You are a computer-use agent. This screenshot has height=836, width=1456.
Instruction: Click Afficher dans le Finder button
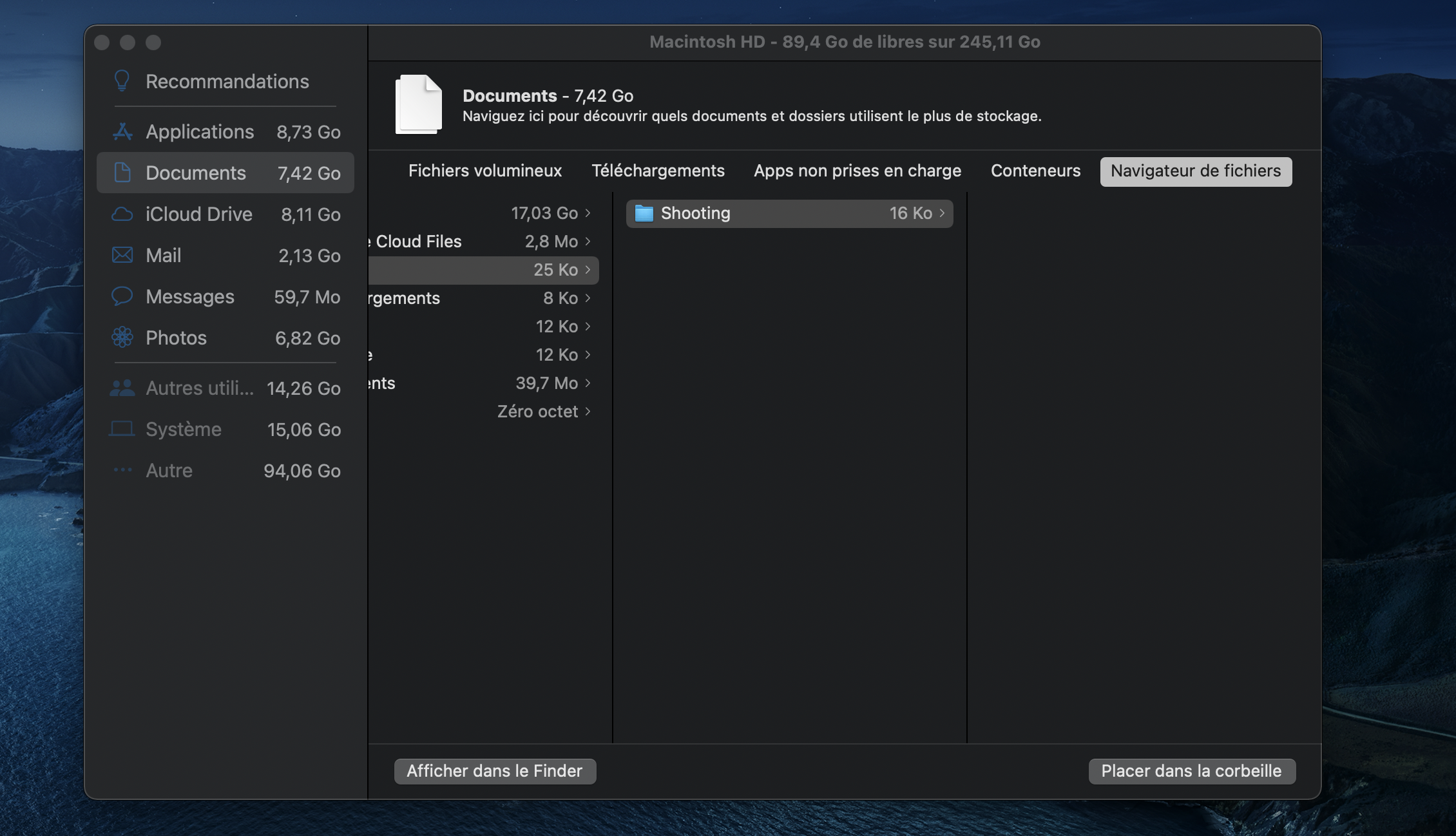[494, 771]
